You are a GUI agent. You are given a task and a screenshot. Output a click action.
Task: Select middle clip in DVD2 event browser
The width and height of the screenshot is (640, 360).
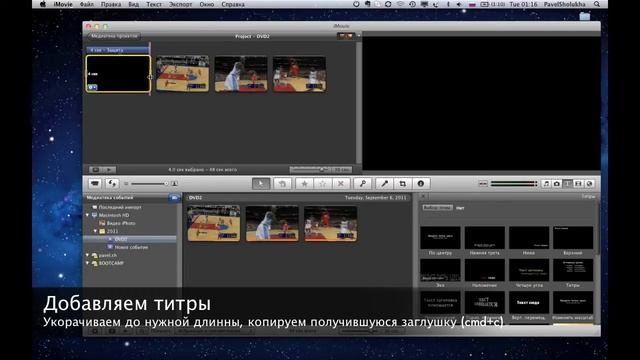click(x=272, y=223)
